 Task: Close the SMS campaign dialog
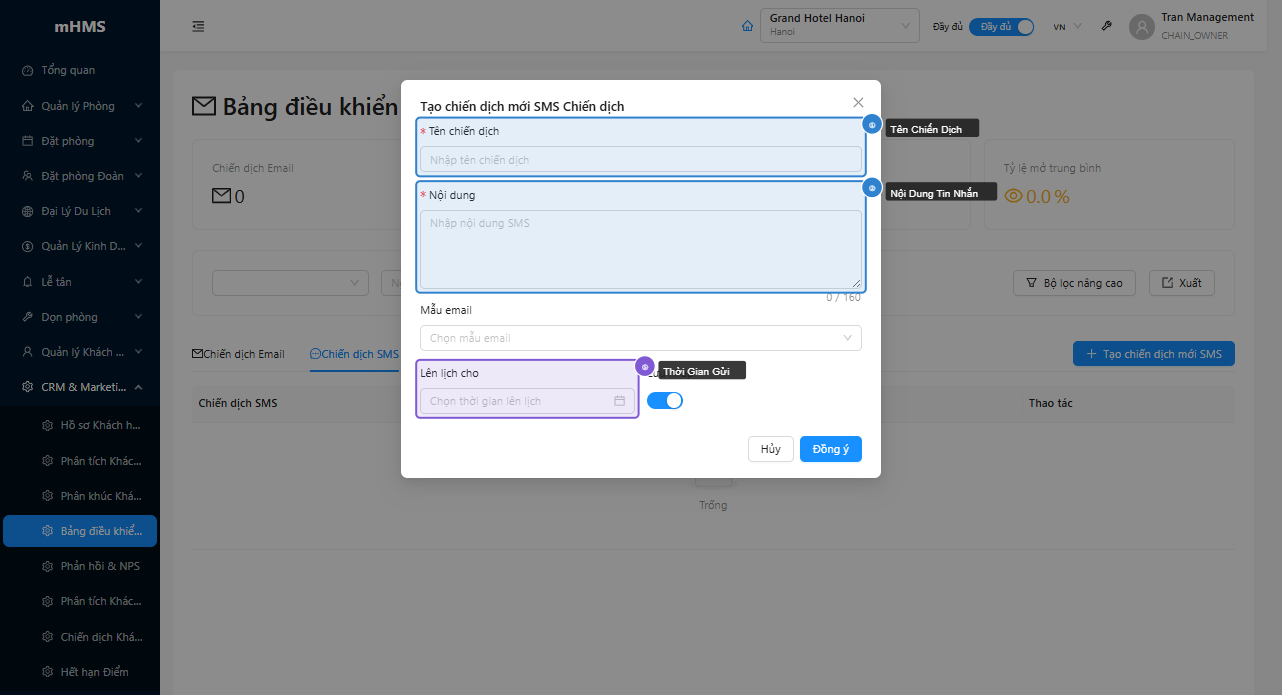point(858,102)
